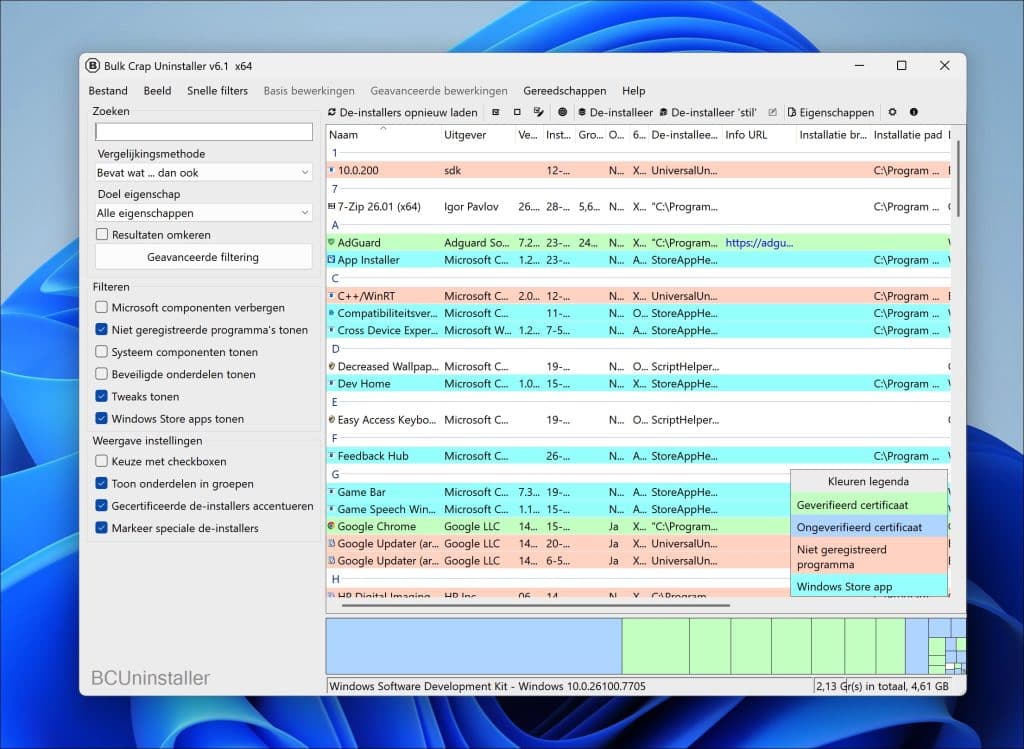The width and height of the screenshot is (1024, 749).
Task: Click the invert selection toolbar icon
Action: pyautogui.click(x=538, y=112)
